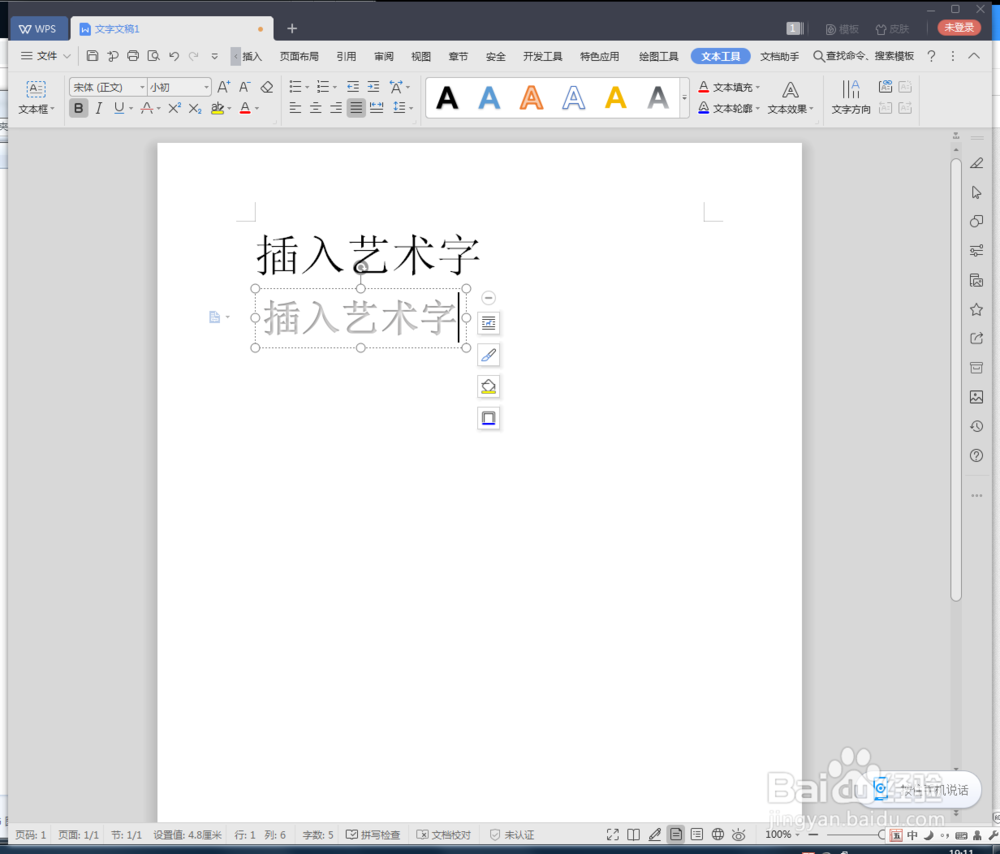This screenshot has height=854, width=1000.
Task: Open the File menu
Action: pos(45,56)
